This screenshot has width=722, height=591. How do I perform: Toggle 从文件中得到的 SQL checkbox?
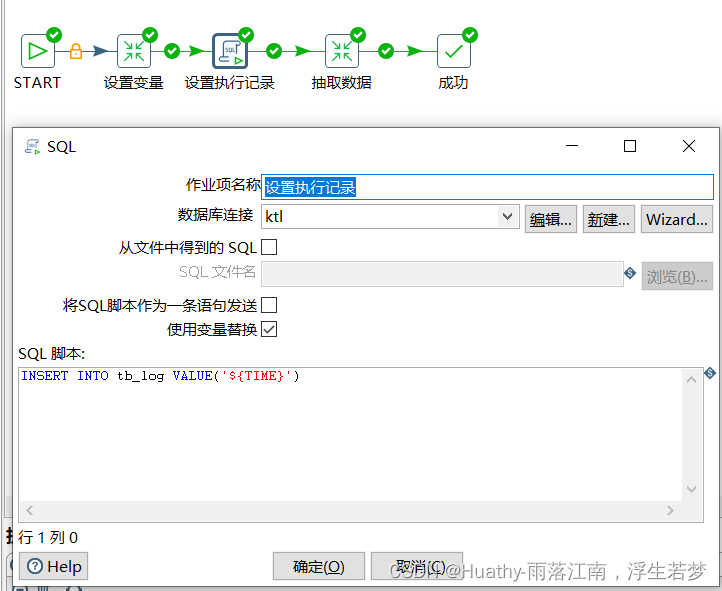click(x=269, y=247)
